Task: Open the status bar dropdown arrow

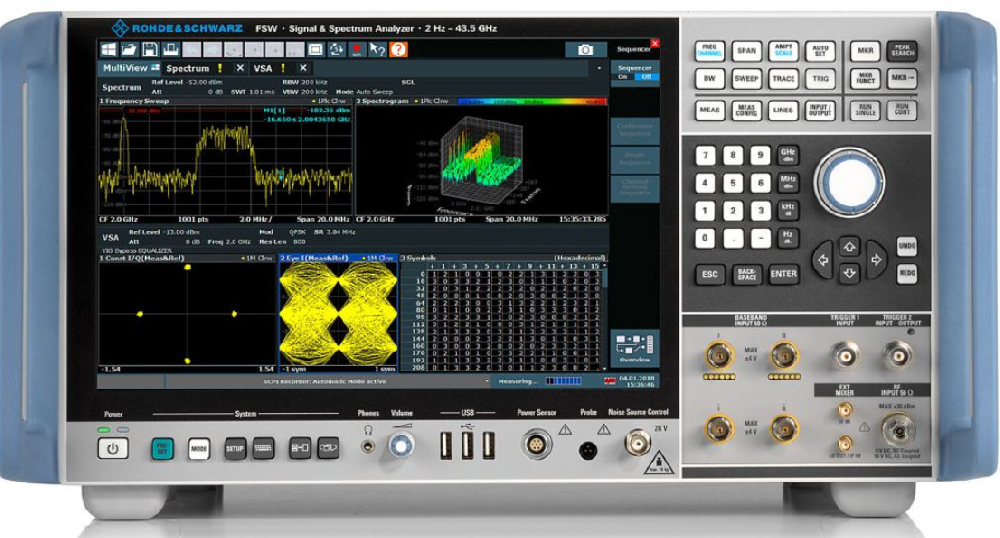Action: pos(487,381)
